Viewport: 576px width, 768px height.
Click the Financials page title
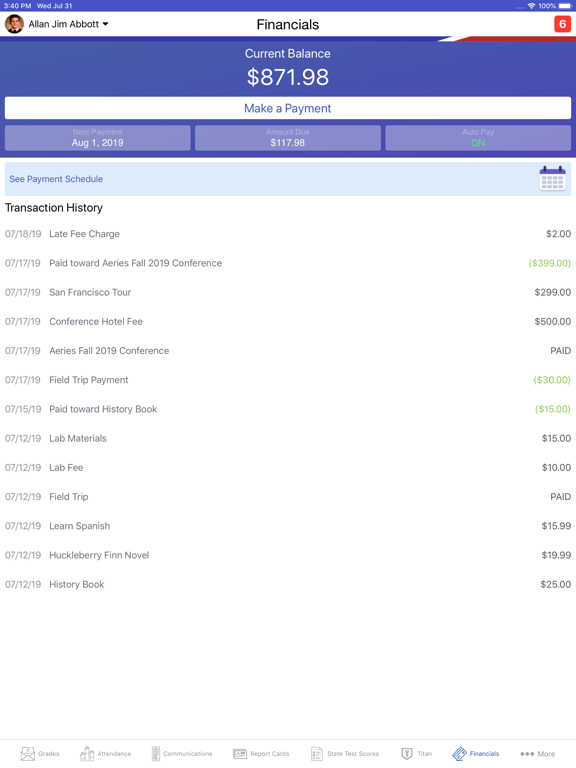point(288,24)
